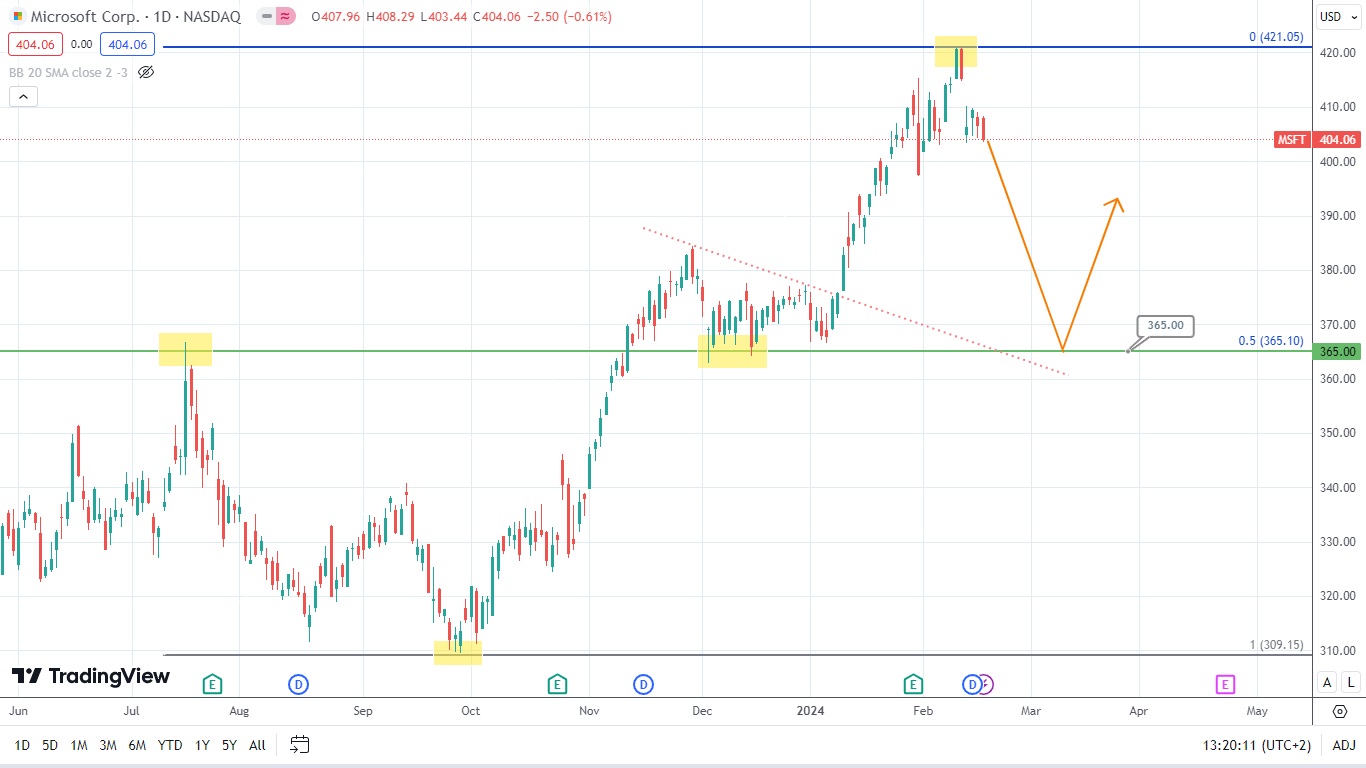This screenshot has height=768, width=1366.
Task: Click the TradingView logo
Action: (91, 676)
